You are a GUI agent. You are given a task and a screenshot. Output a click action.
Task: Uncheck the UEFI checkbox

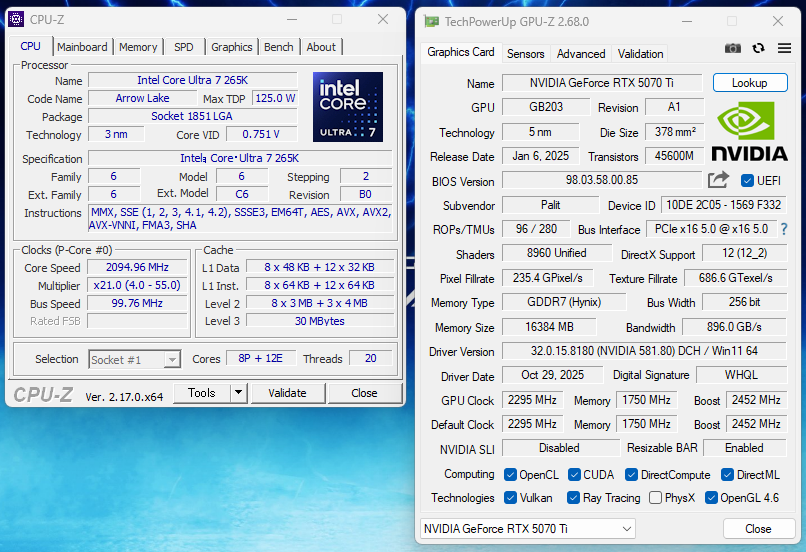click(x=747, y=181)
